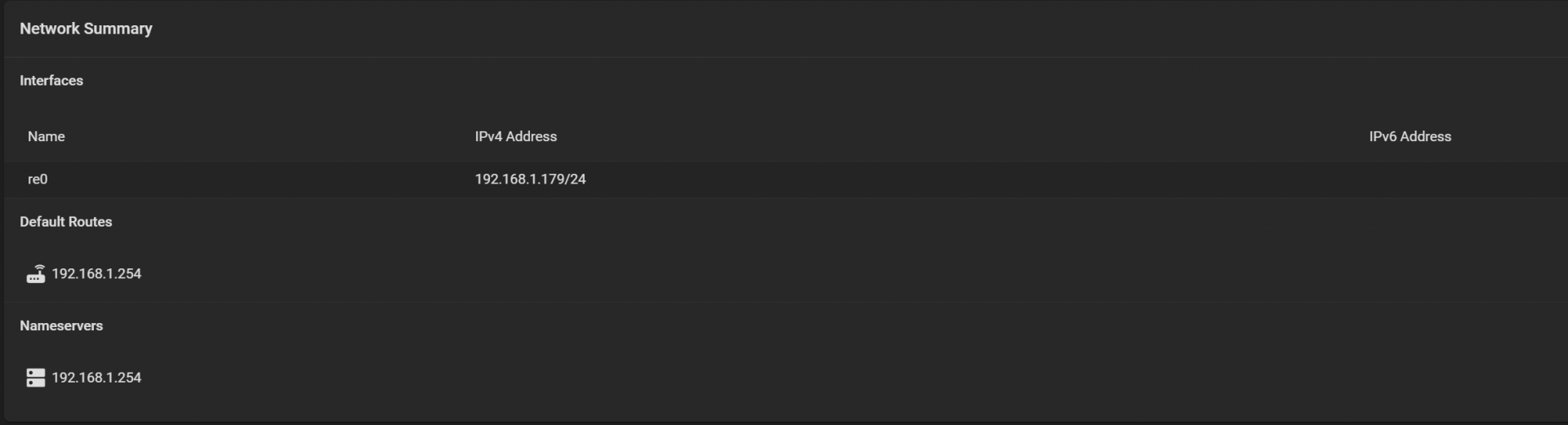
Task: Click the IPv4 Address column header
Action: pos(516,136)
